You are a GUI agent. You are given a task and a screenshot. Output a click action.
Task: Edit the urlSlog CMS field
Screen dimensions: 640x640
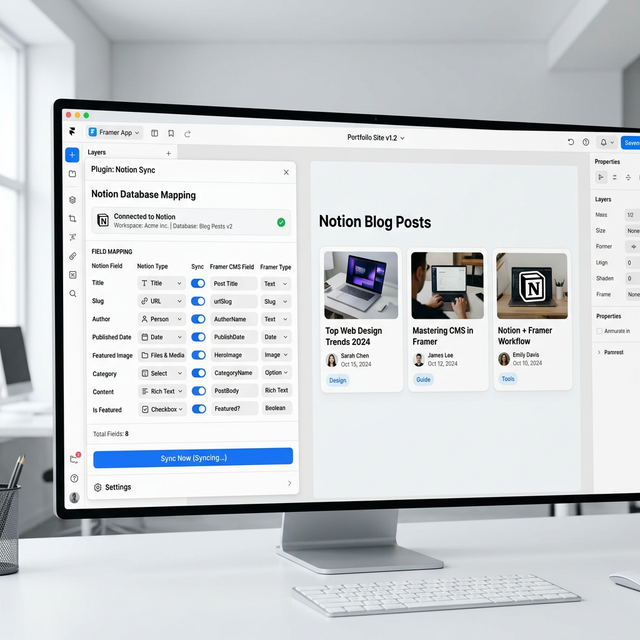point(233,301)
